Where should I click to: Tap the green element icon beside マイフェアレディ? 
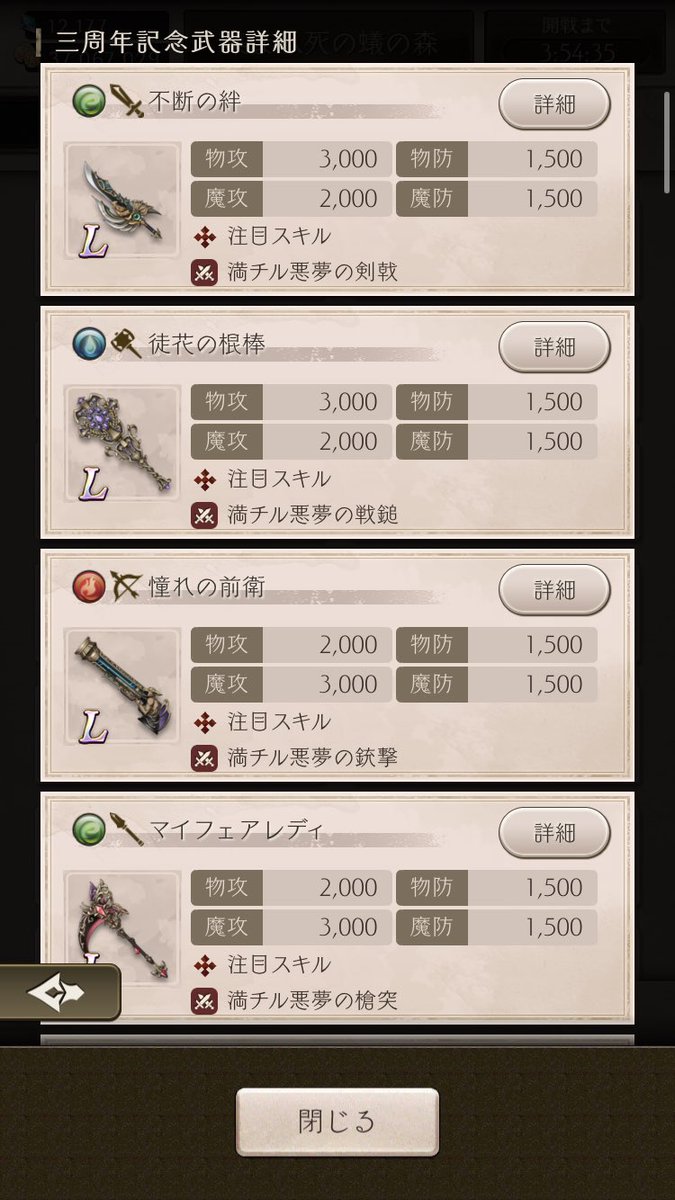click(89, 829)
